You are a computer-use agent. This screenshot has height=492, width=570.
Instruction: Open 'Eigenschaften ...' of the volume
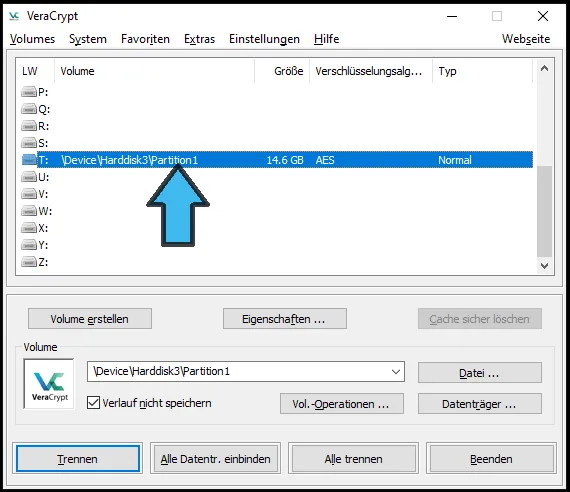[x=285, y=319]
